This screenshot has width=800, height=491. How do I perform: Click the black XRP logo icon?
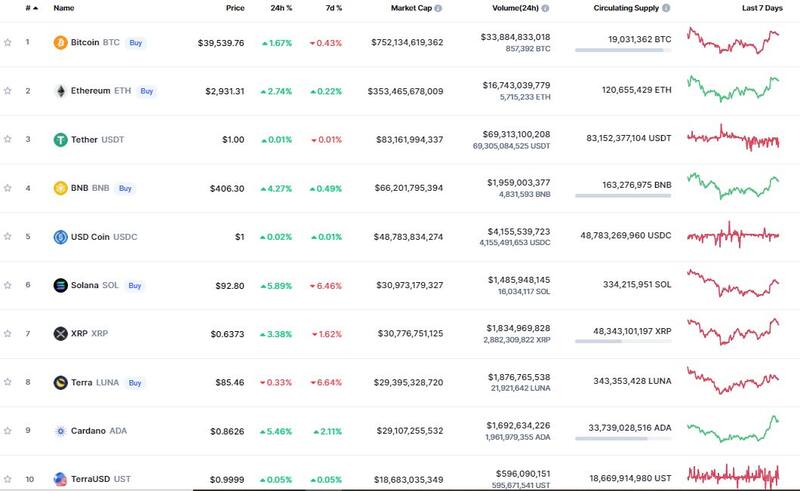pyautogui.click(x=60, y=333)
